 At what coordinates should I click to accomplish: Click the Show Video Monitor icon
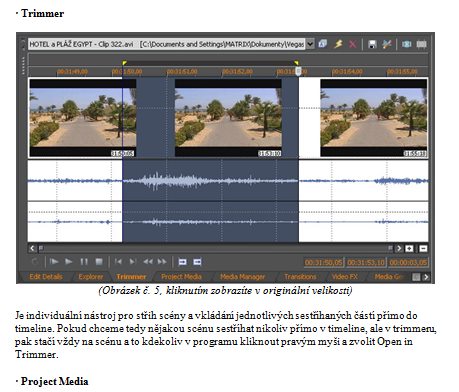(406, 44)
